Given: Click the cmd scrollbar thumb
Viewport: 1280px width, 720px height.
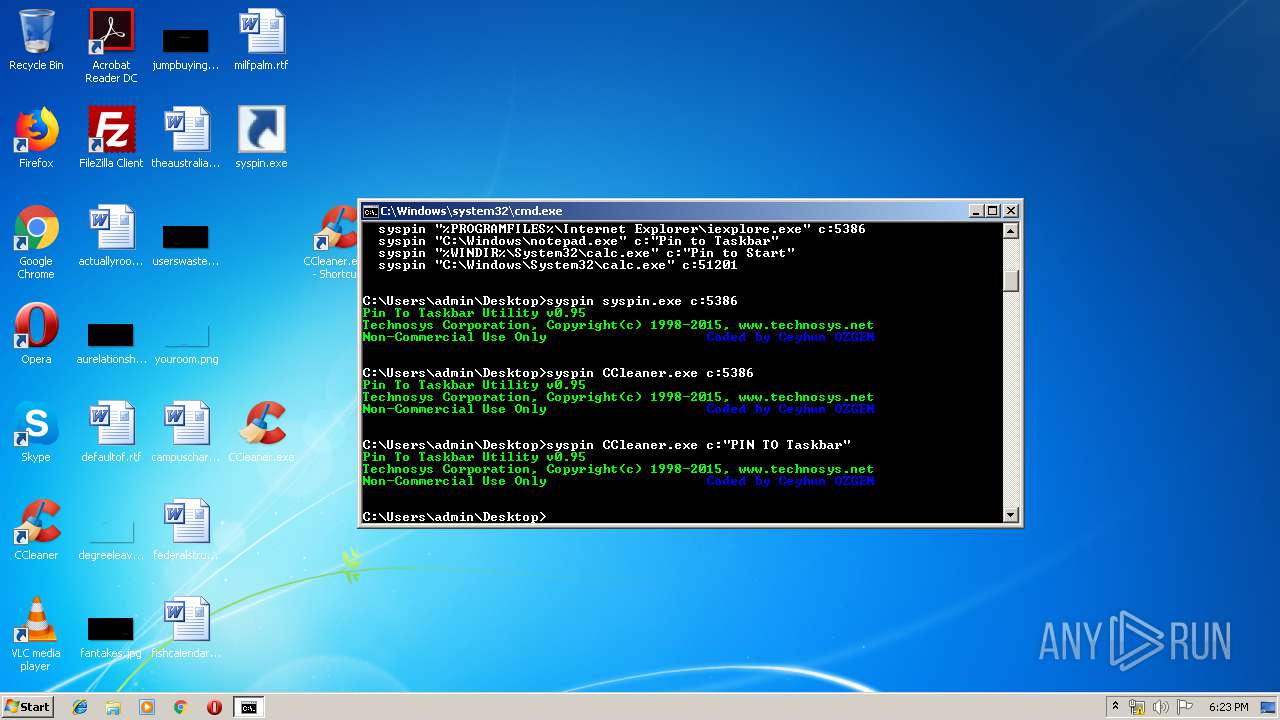Looking at the screenshot, I should click(x=1010, y=281).
